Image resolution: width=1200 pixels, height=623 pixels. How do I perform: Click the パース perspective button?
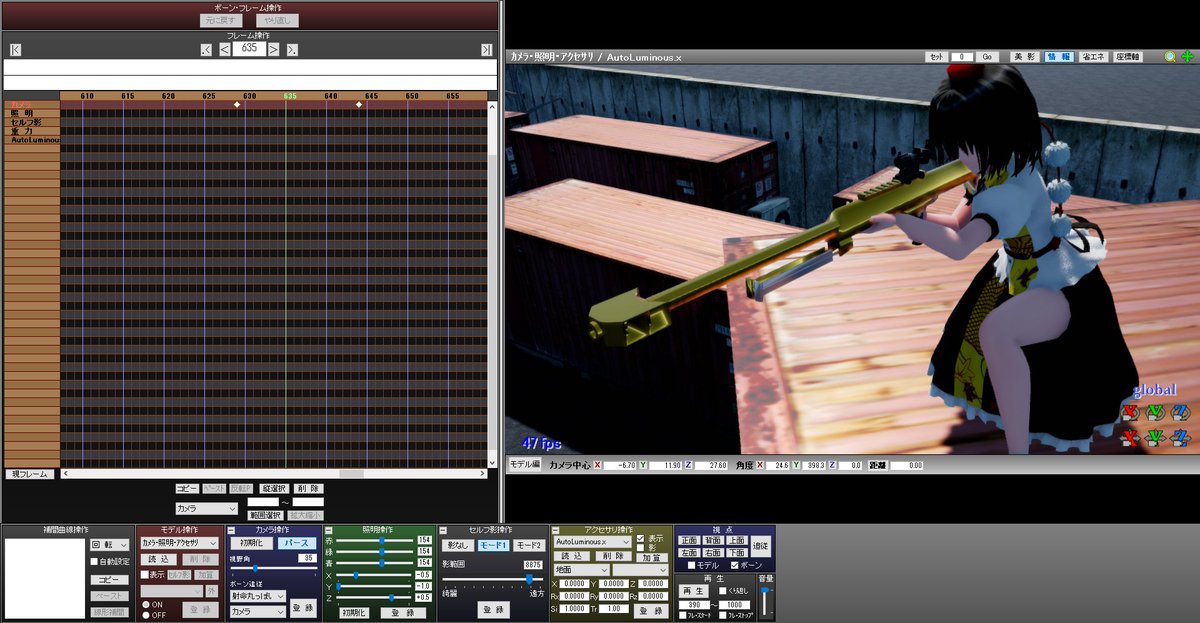click(295, 543)
